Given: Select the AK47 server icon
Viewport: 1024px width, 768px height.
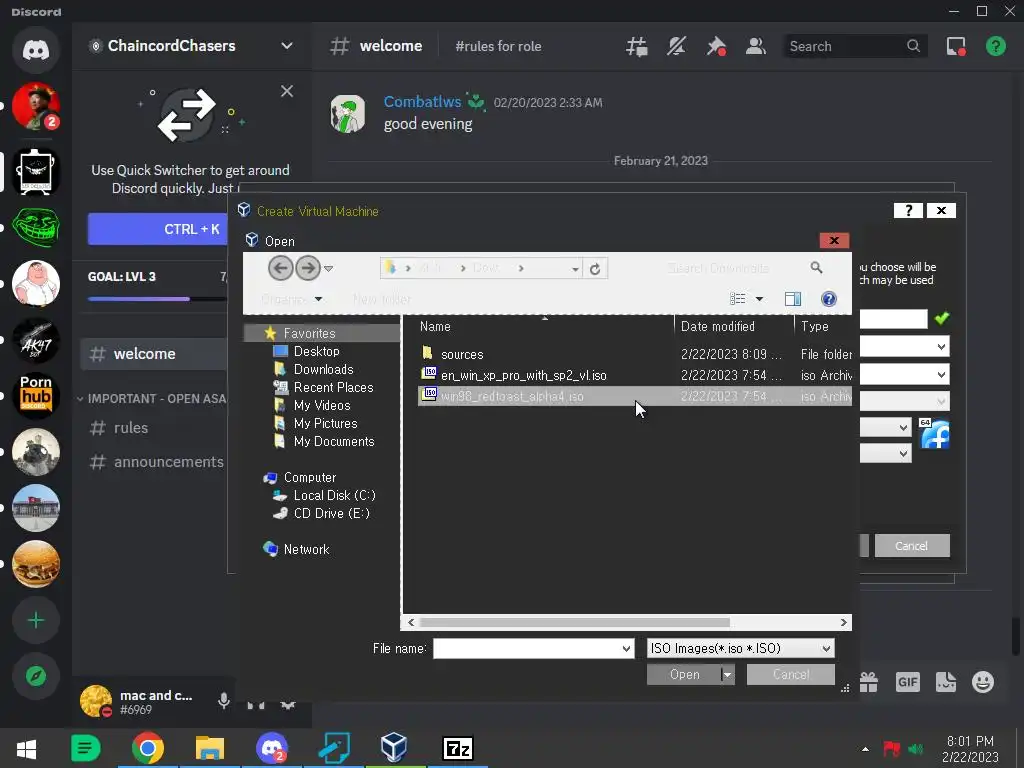Looking at the screenshot, I should click(36, 340).
